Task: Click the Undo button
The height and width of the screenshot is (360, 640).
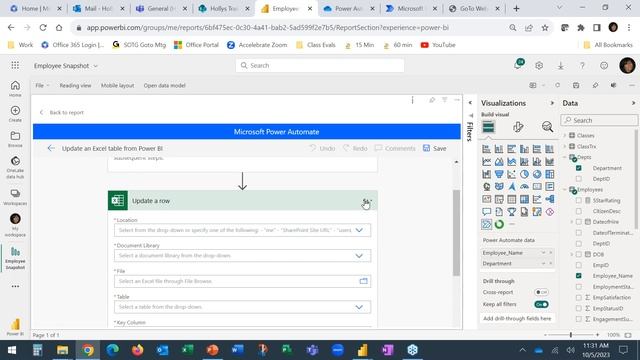Action: coord(322,148)
